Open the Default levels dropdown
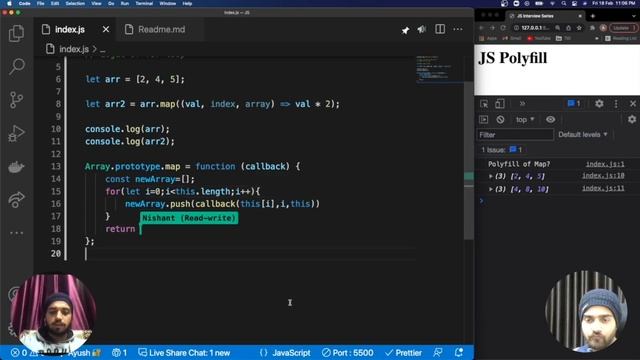The width and height of the screenshot is (640, 360). click(x=583, y=135)
